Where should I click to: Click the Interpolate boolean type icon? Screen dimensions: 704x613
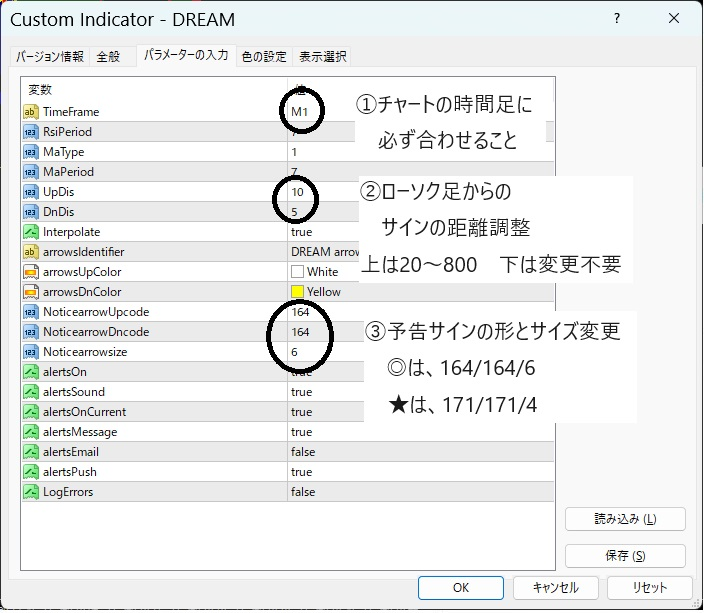pyautogui.click(x=31, y=232)
